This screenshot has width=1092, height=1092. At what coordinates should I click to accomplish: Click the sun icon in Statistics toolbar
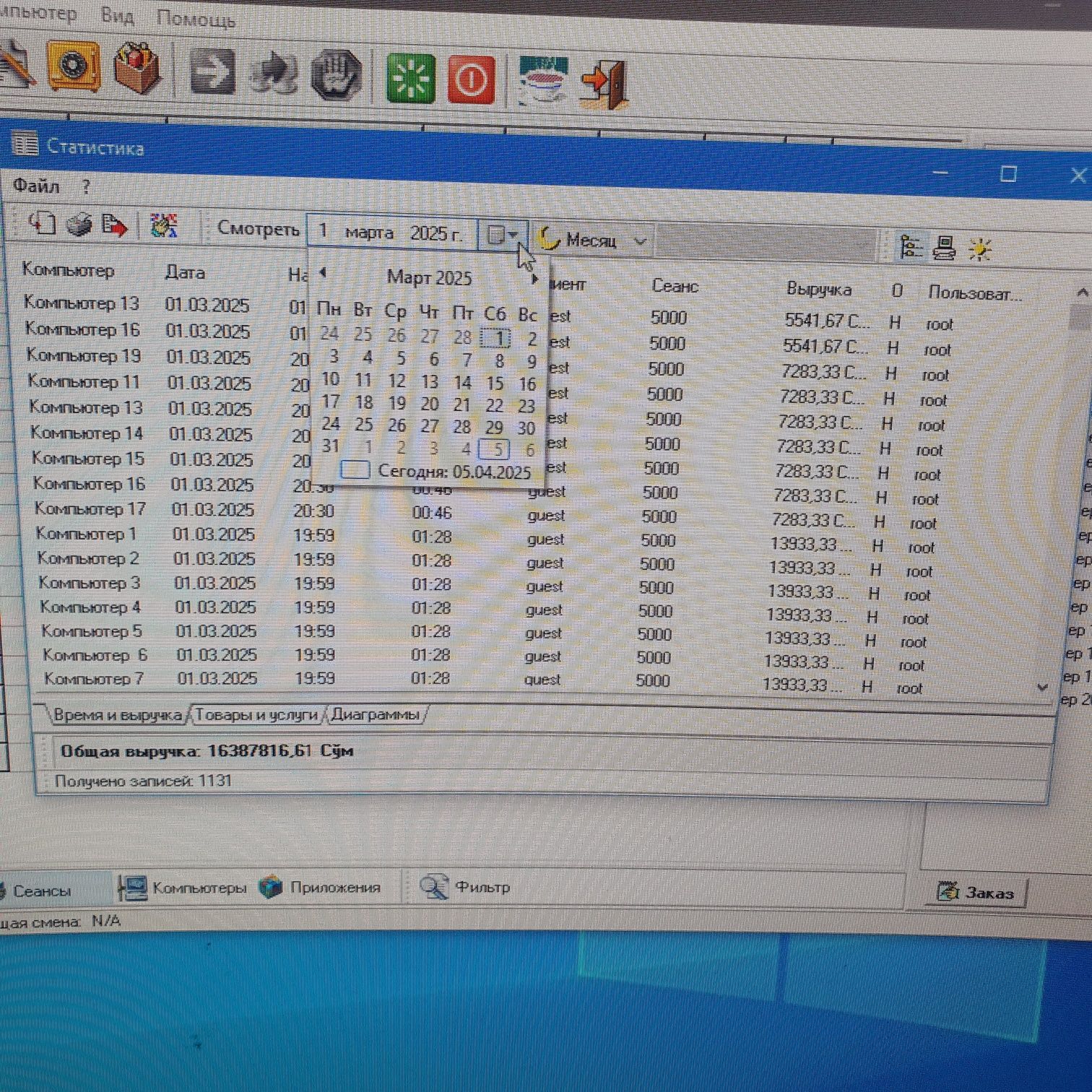(x=979, y=249)
